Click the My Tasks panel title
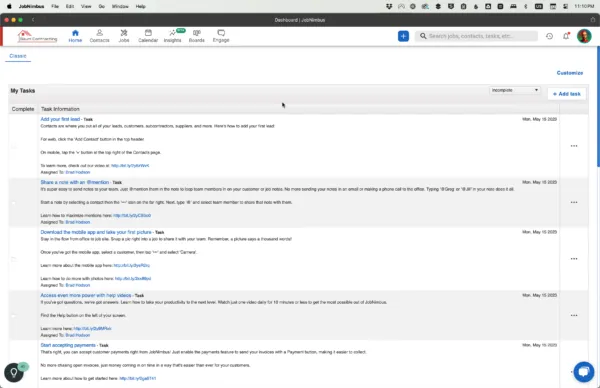Screen dimensions: 600x388 [23, 91]
